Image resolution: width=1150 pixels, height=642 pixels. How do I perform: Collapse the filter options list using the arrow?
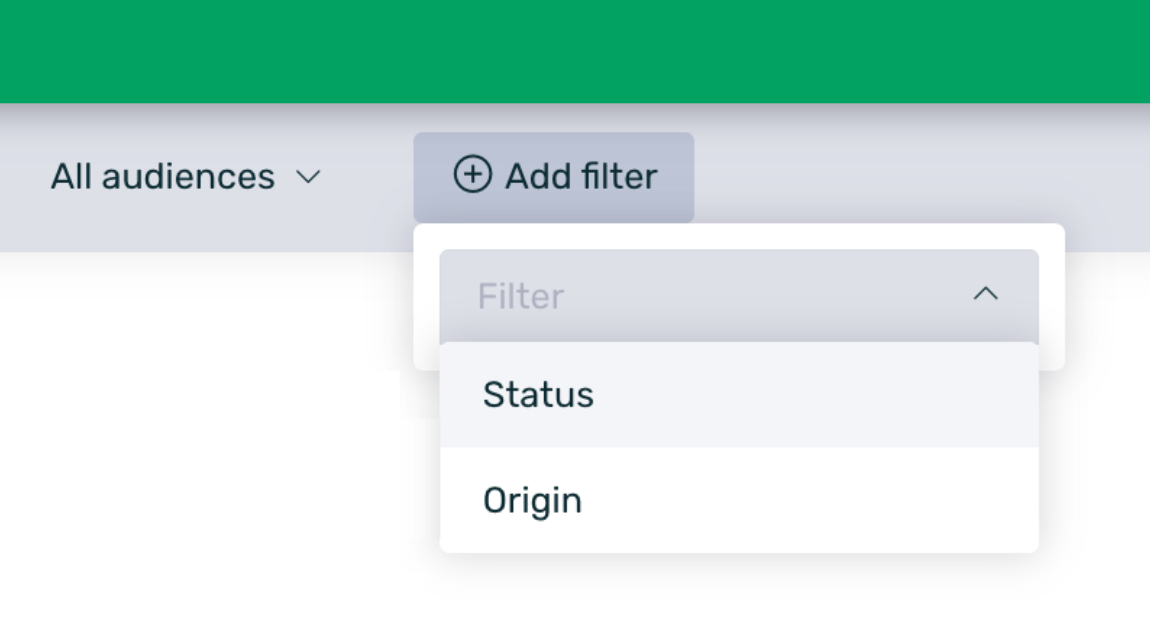pyautogui.click(x=986, y=294)
